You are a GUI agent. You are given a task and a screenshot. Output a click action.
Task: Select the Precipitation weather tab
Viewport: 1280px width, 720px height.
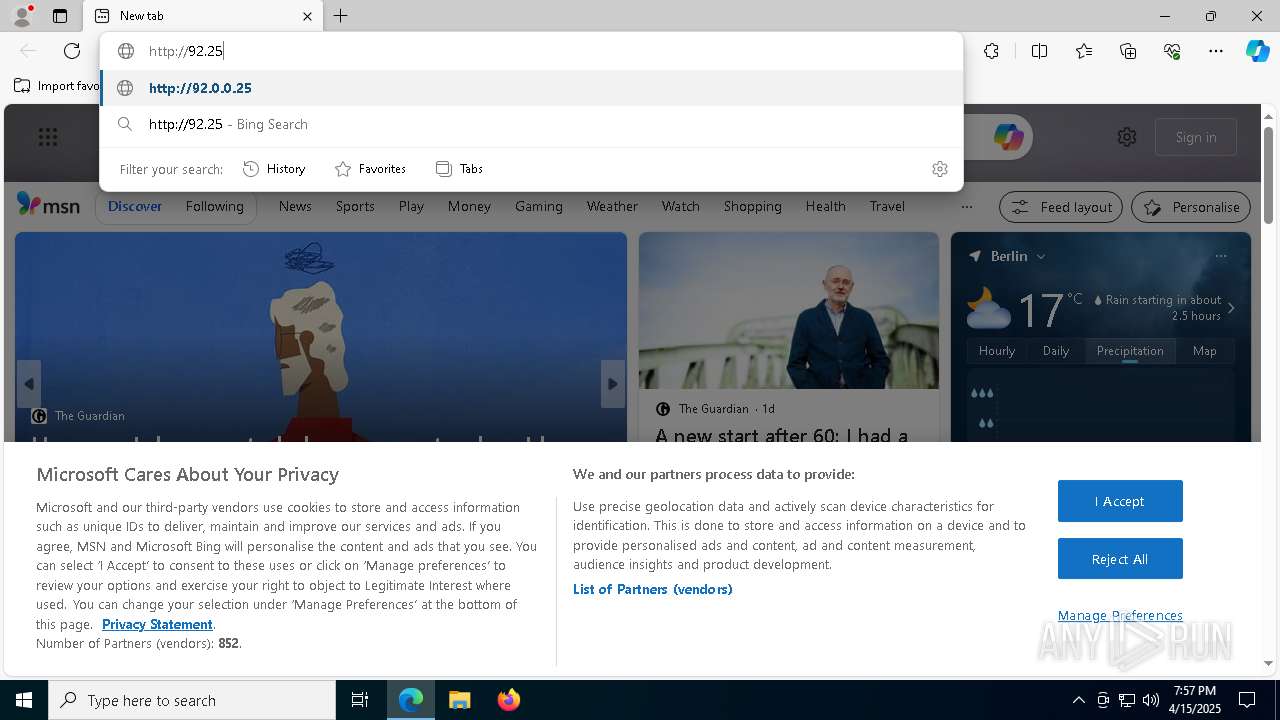tap(1130, 351)
